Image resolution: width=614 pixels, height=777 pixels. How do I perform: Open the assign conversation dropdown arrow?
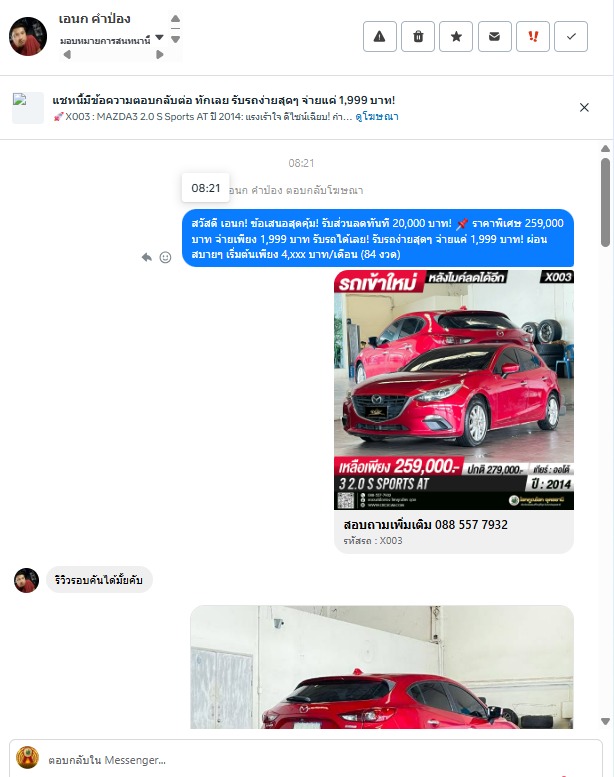coord(159,38)
